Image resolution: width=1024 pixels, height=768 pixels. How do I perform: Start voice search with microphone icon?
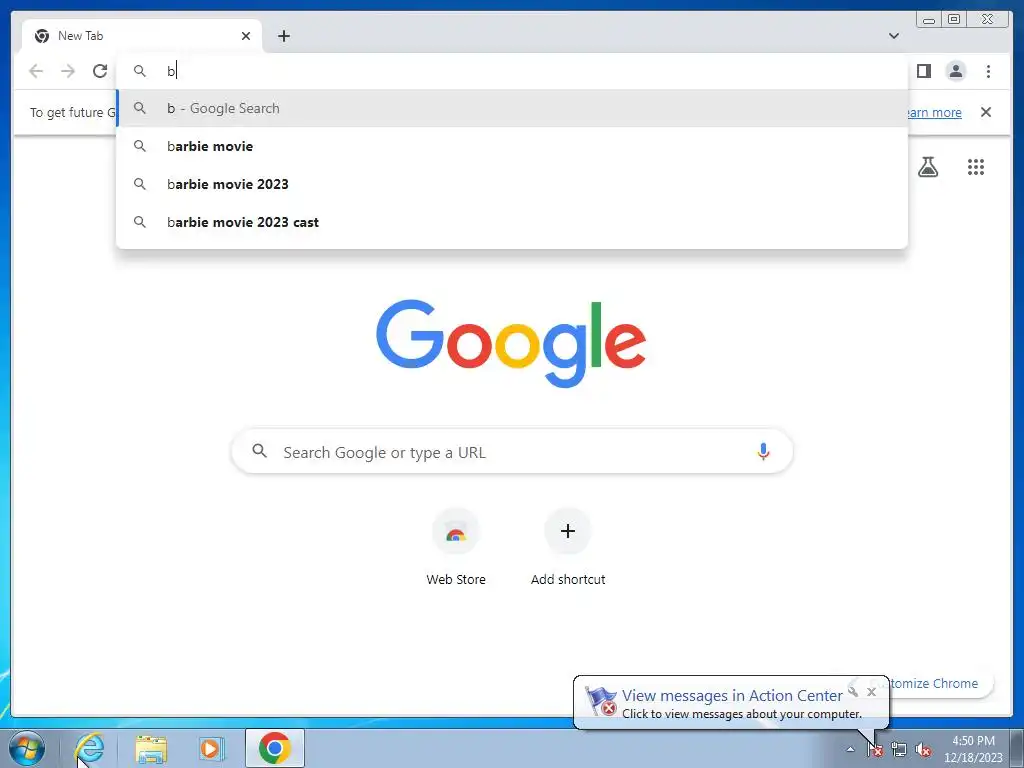(x=763, y=451)
